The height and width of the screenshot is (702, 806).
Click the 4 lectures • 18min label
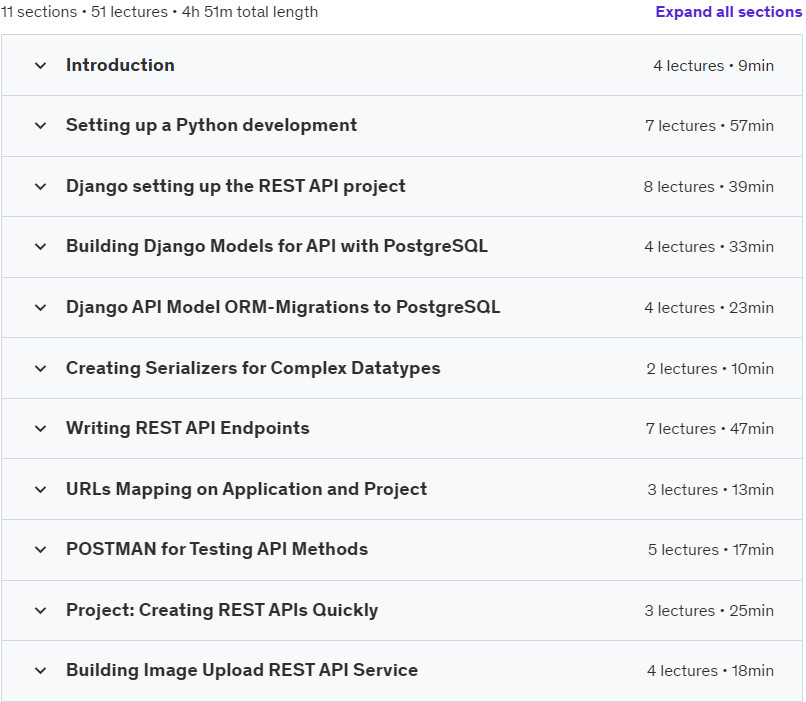tap(710, 671)
